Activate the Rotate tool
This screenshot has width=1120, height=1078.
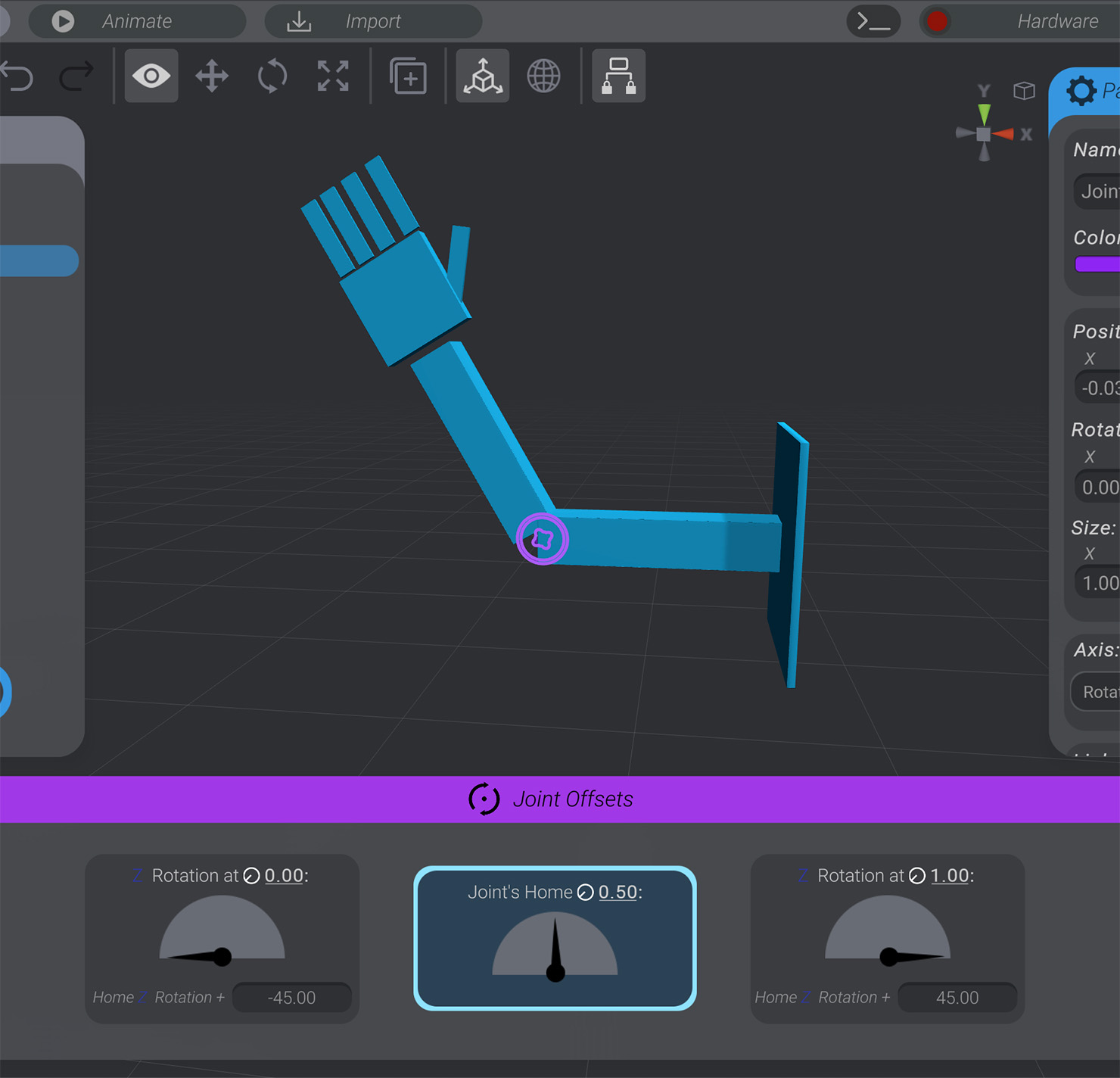[272, 75]
